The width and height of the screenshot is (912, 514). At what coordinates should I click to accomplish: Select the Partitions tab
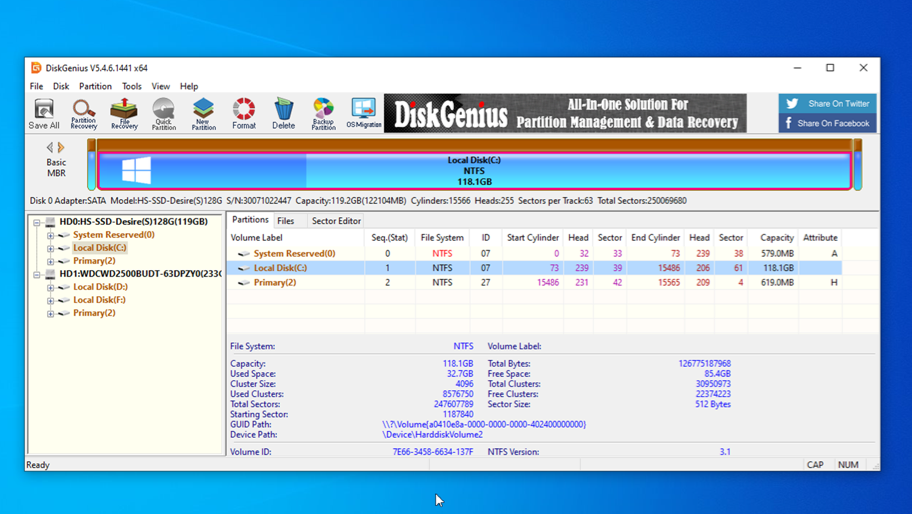point(250,220)
